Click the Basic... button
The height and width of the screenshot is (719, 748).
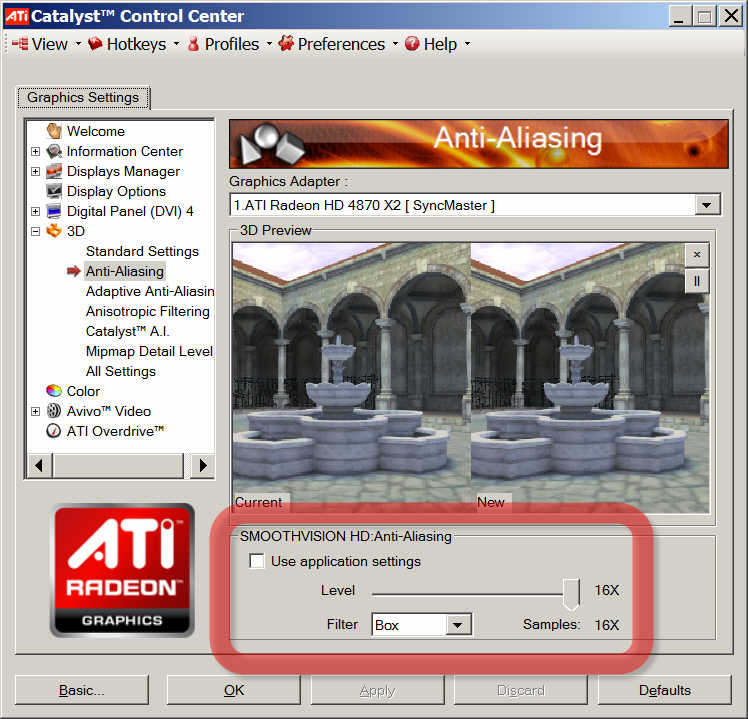click(82, 690)
